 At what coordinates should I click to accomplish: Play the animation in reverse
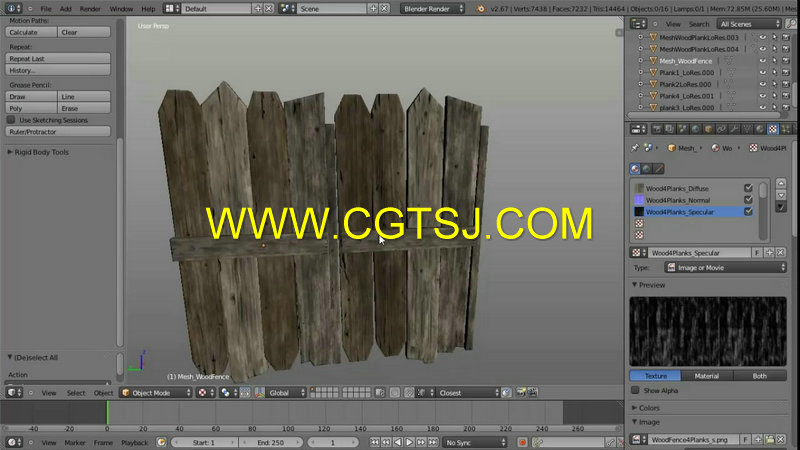pos(398,442)
